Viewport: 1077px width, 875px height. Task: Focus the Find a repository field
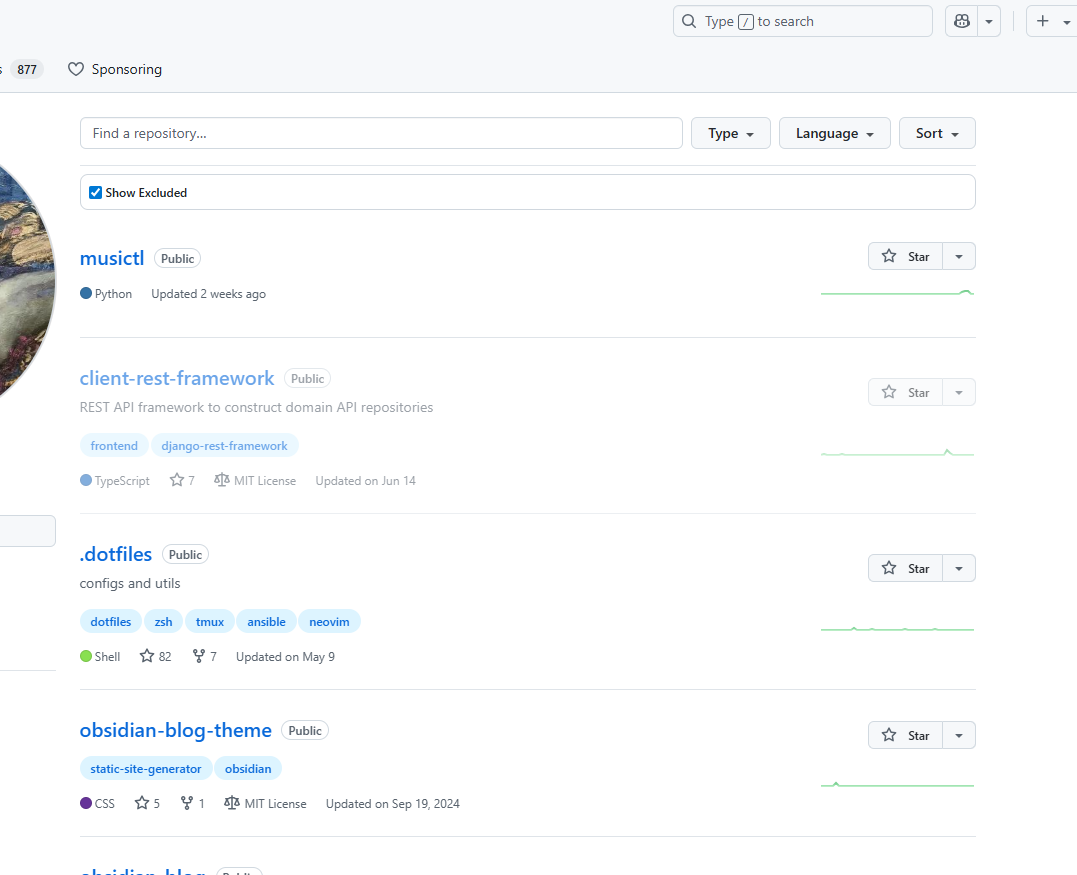(x=381, y=133)
